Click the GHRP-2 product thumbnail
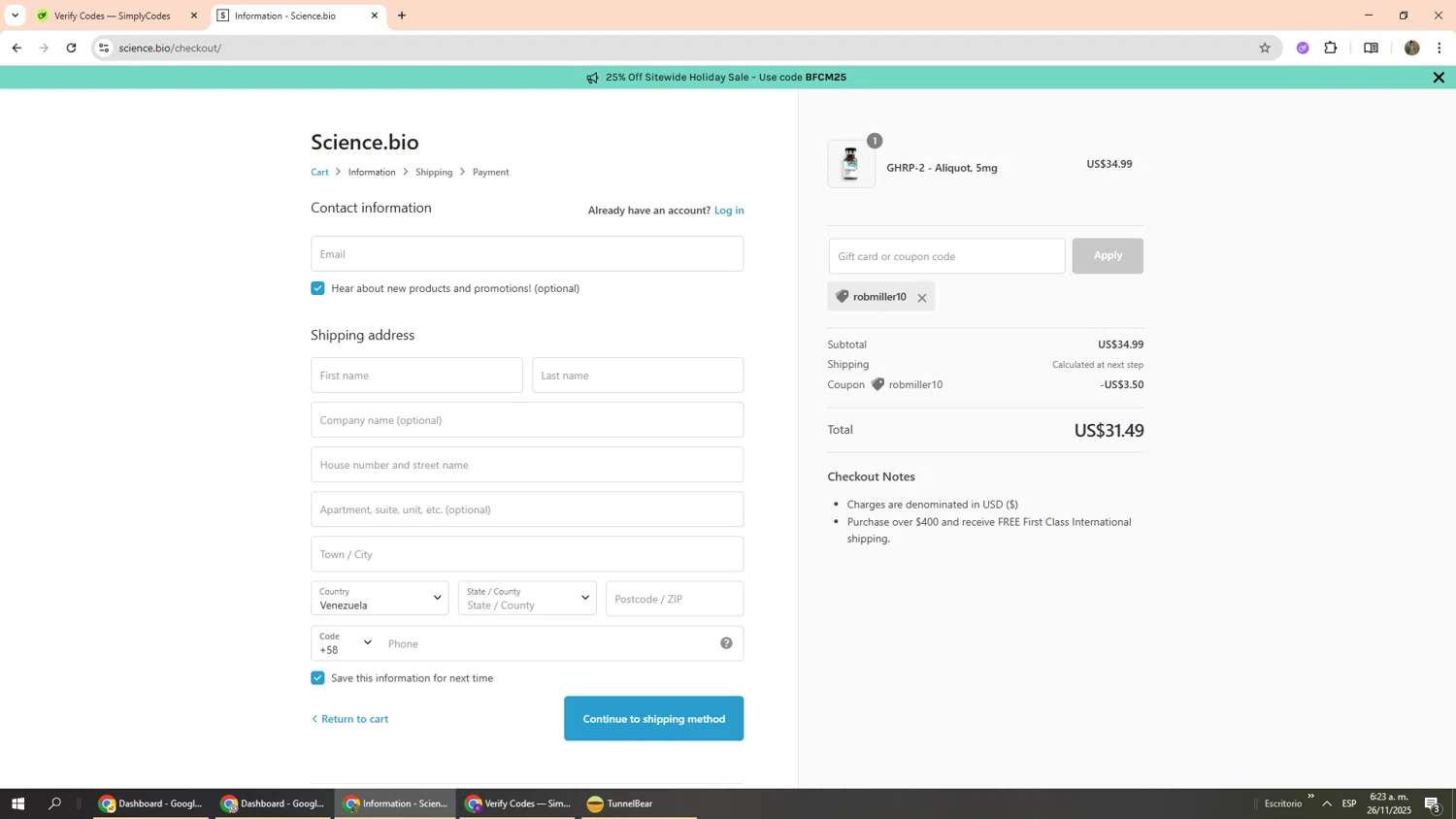Viewport: 1456px width, 819px height. [850, 164]
